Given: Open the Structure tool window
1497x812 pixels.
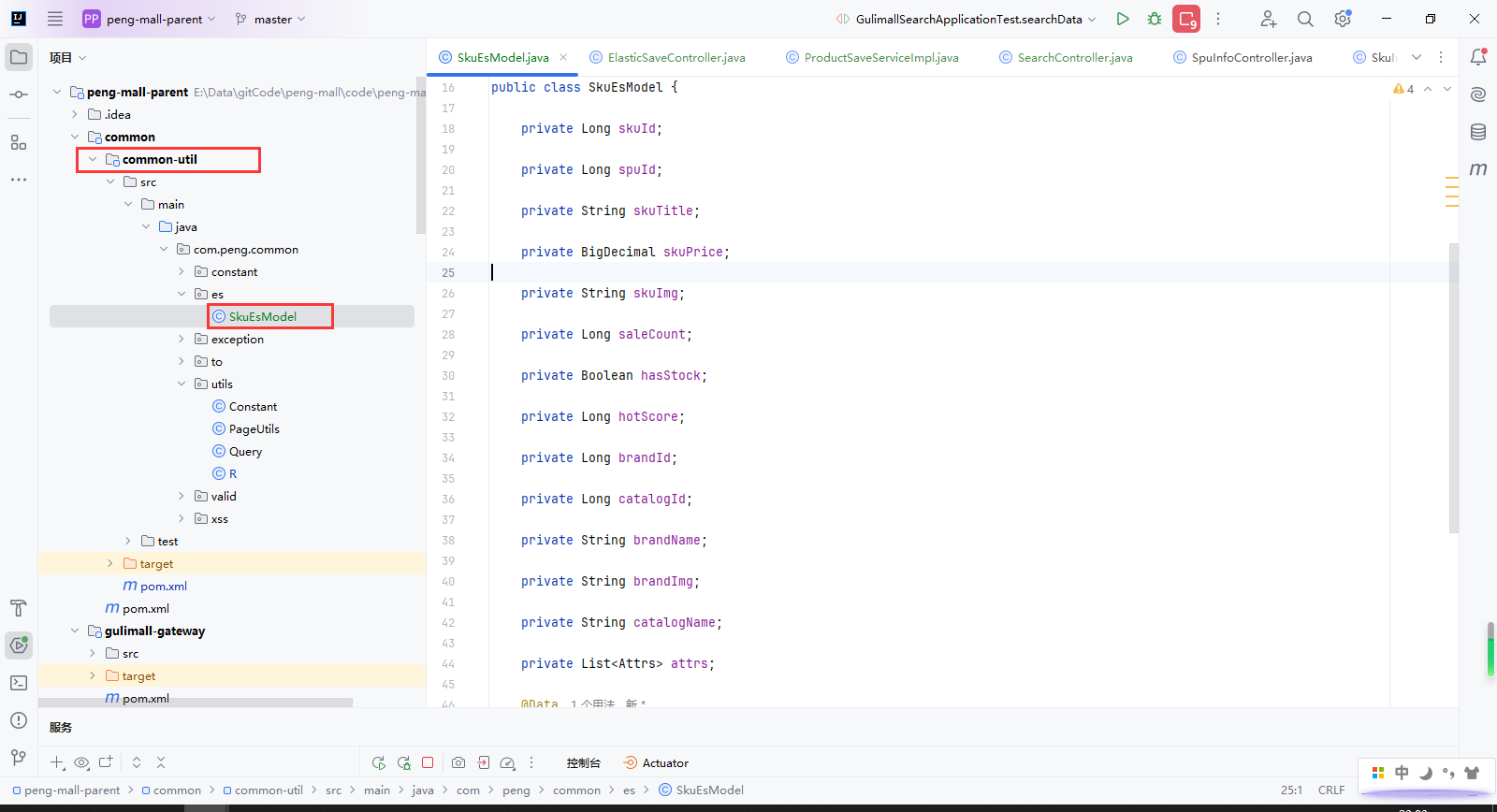Looking at the screenshot, I should [x=19, y=142].
